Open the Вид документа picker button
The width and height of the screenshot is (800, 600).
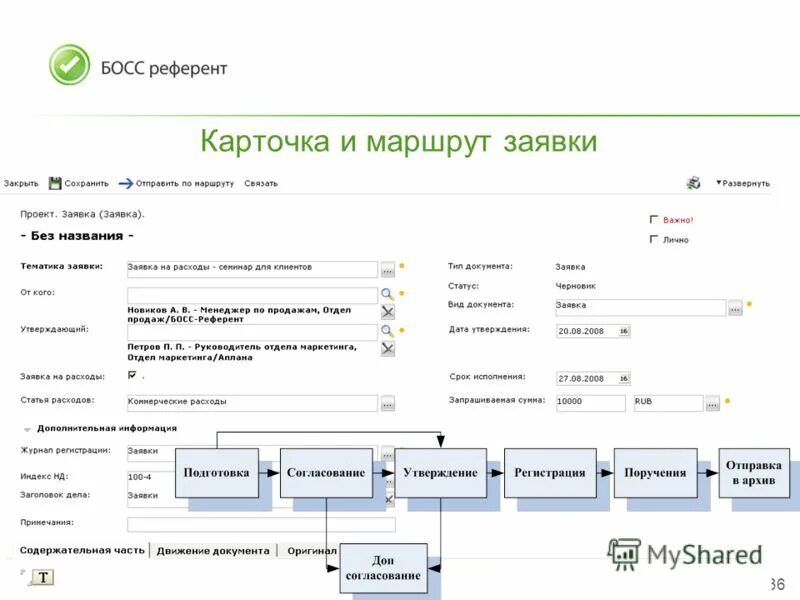(735, 306)
